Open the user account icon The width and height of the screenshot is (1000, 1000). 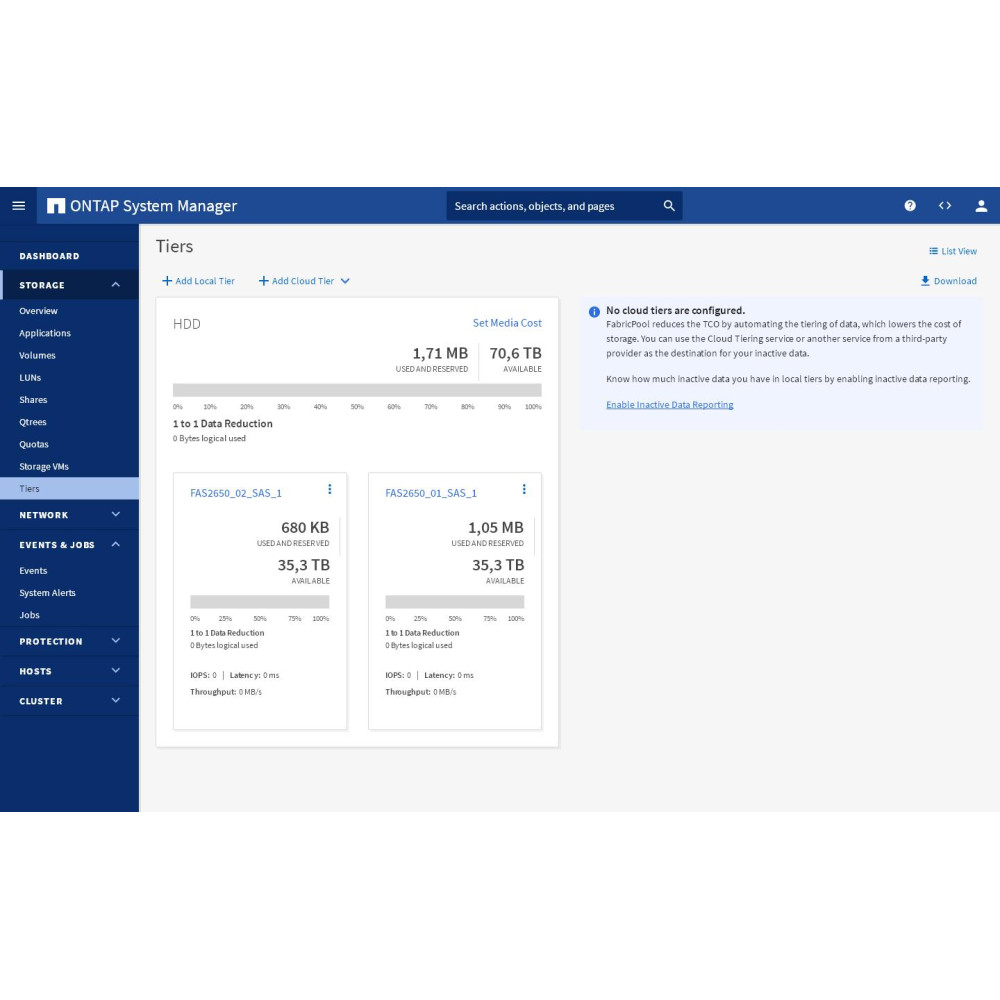(981, 205)
